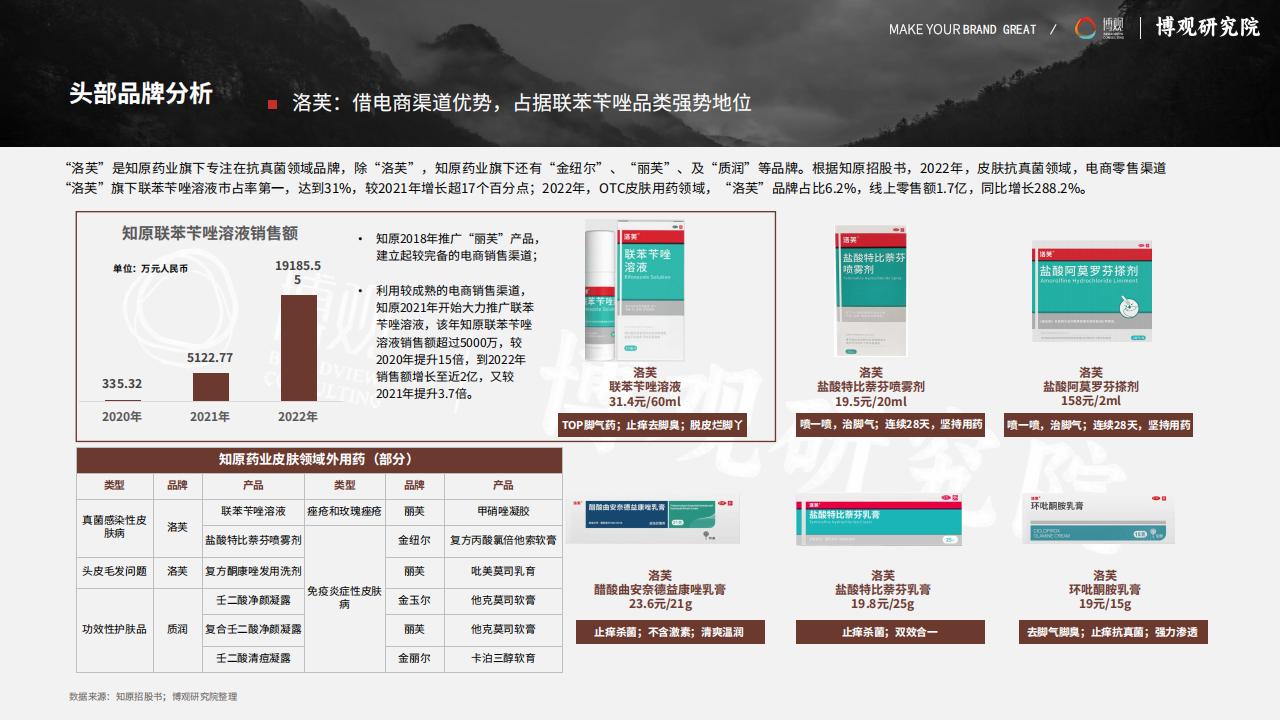Screen dimensions: 1280x720
Task: Click the 2022年 bar in sales chart
Action: click(298, 348)
